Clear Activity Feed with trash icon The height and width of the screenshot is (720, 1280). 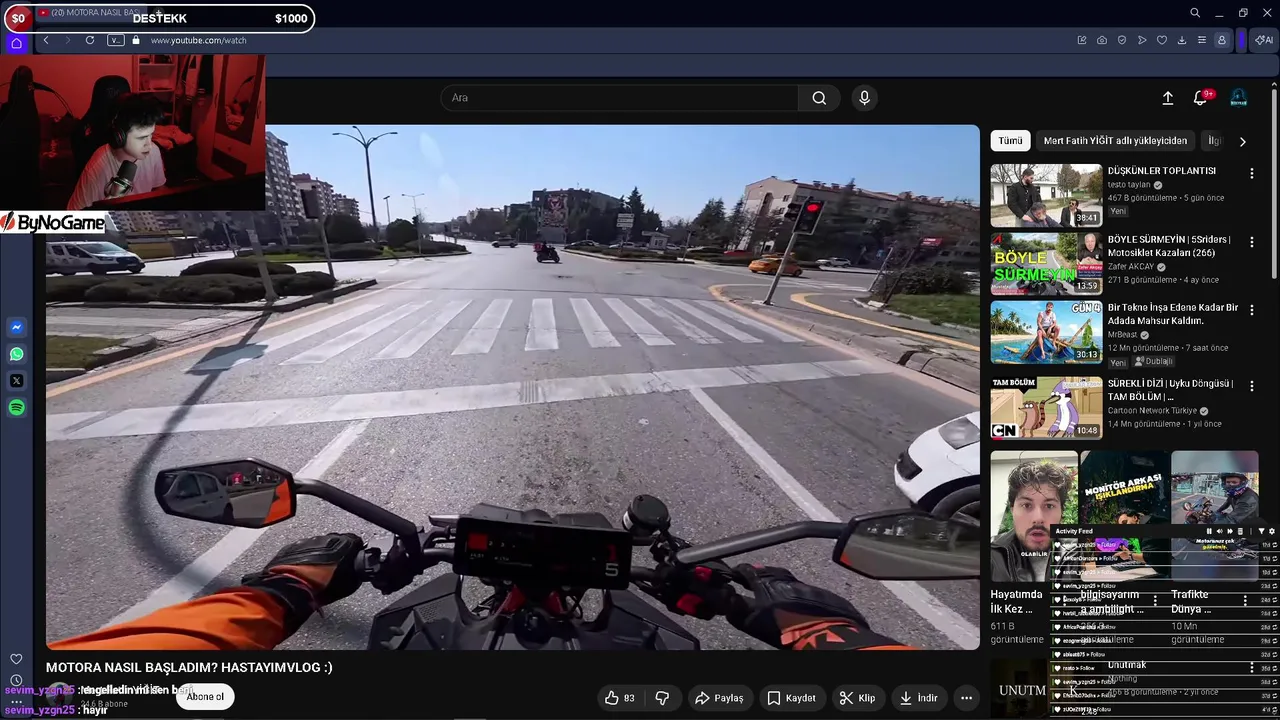1240,532
